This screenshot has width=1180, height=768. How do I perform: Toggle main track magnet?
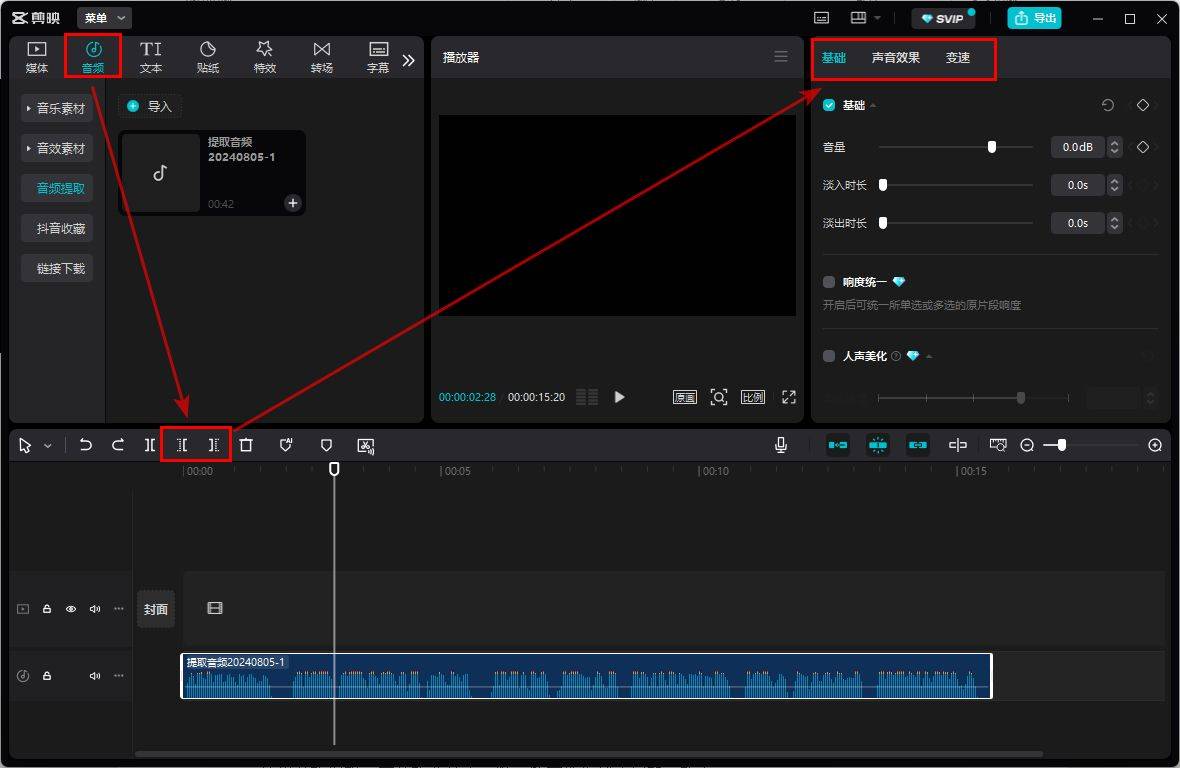(838, 445)
